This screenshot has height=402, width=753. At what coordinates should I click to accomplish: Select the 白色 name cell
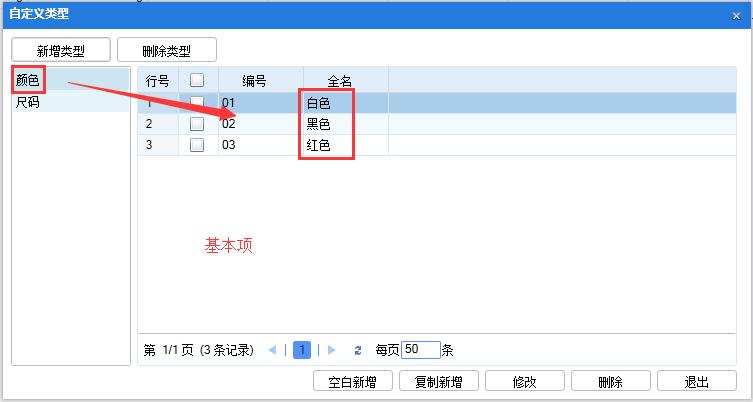click(x=346, y=103)
